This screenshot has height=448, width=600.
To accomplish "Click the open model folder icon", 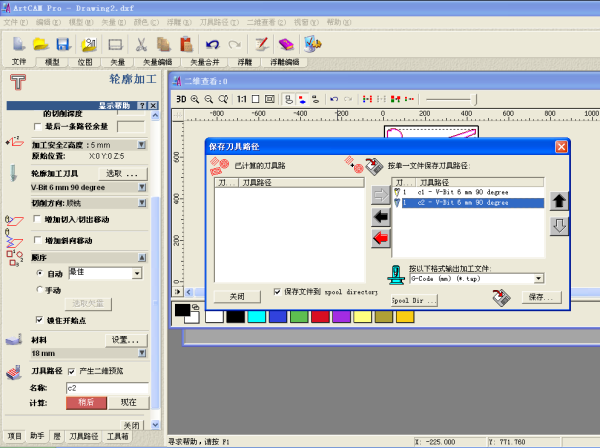I will point(89,44).
